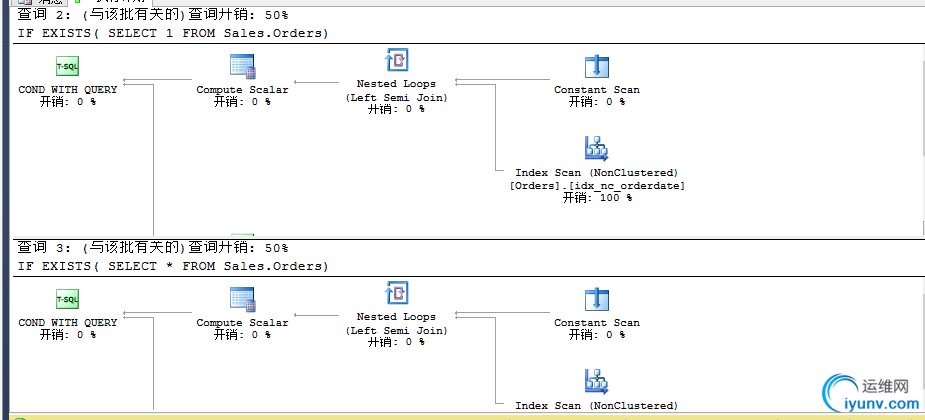Click 'Constant Scan' label in query 3
Image resolution: width=925 pixels, height=420 pixels.
[x=597, y=323]
